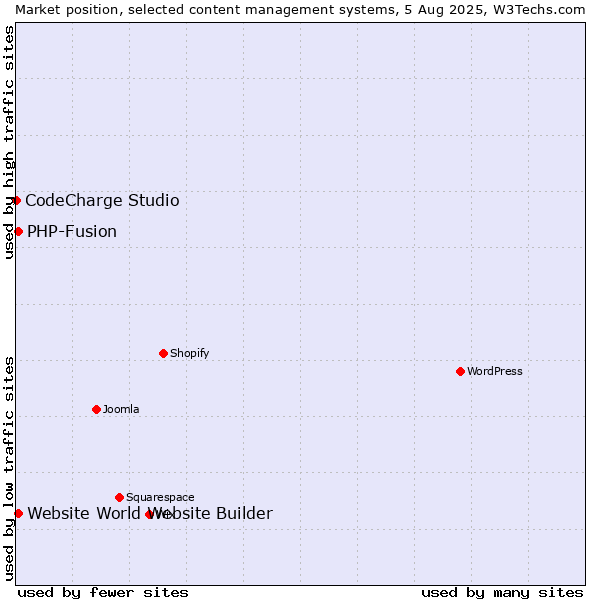600x600 pixels.
Task: Click the 'used by fewer sites' axis label
Action: click(103, 593)
